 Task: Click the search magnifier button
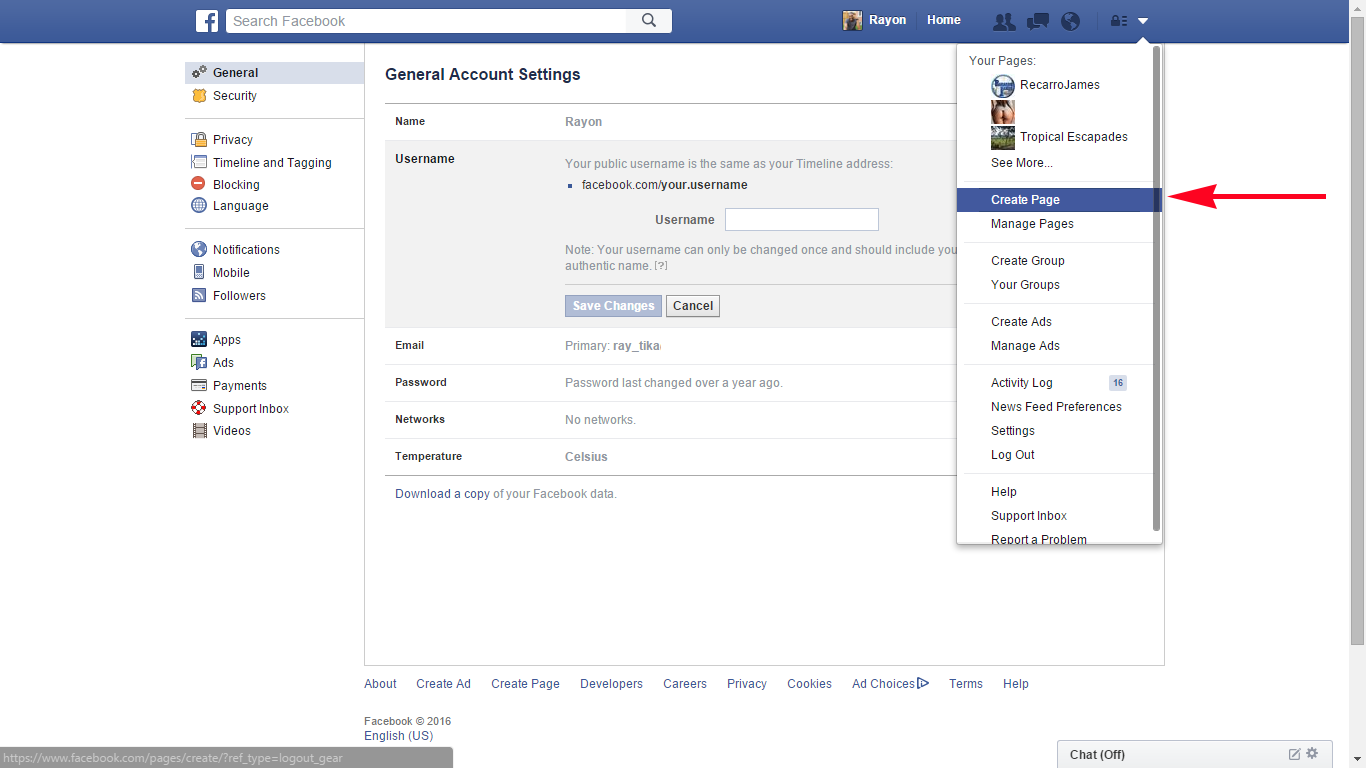click(x=649, y=21)
